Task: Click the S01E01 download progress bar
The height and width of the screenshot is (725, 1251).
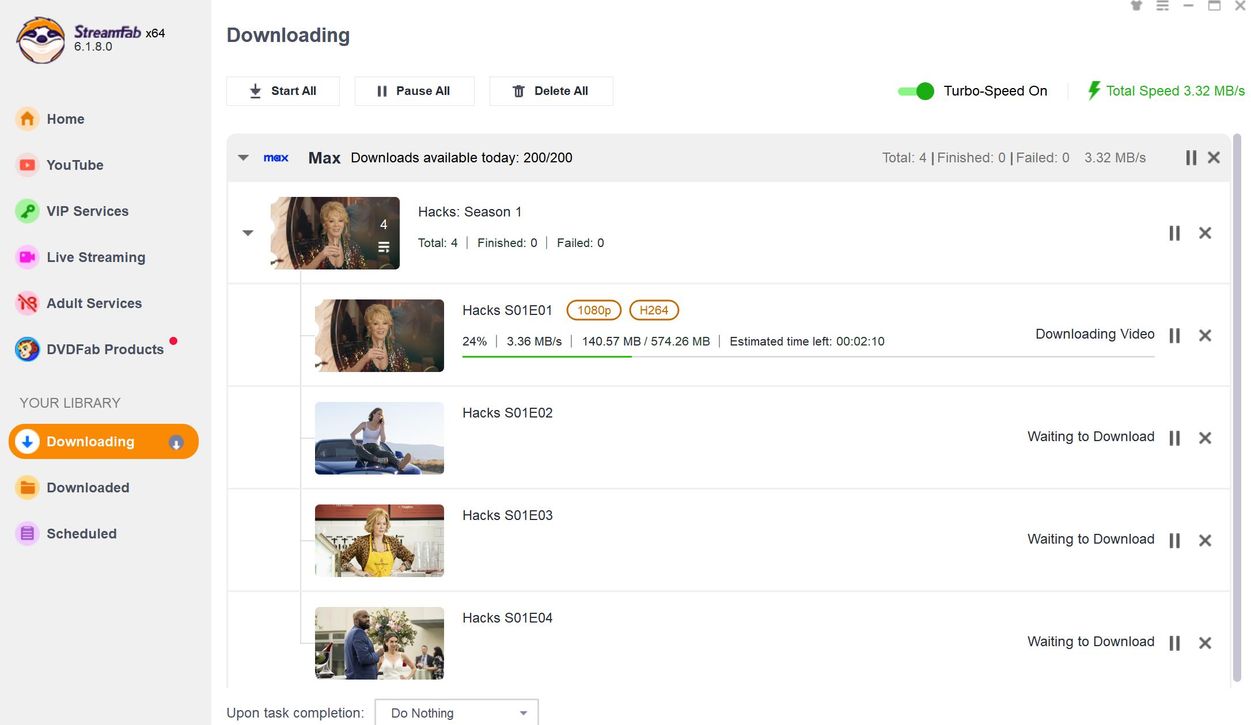Action: pos(808,356)
